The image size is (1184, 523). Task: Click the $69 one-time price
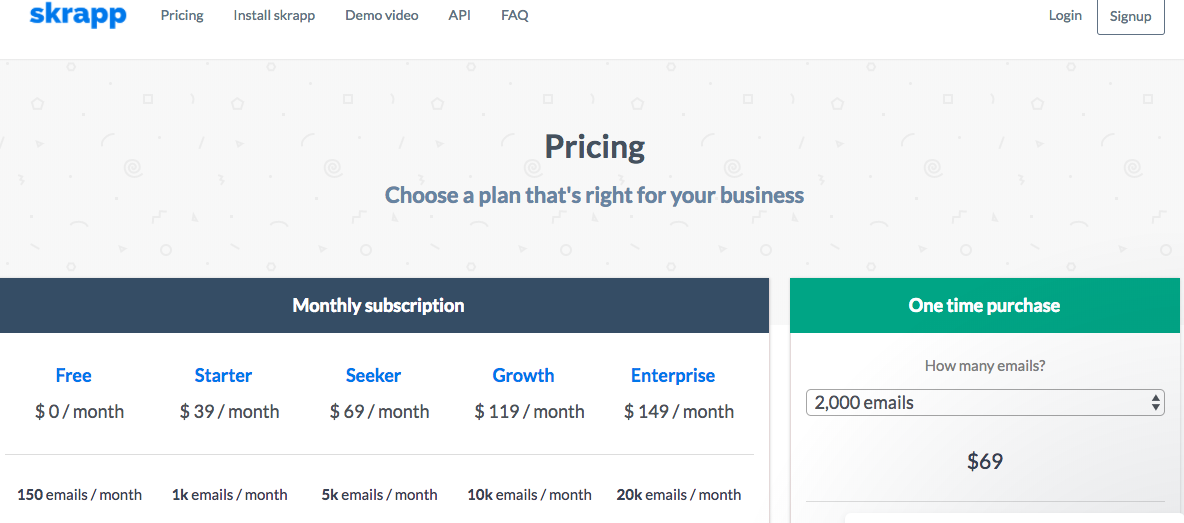[985, 462]
